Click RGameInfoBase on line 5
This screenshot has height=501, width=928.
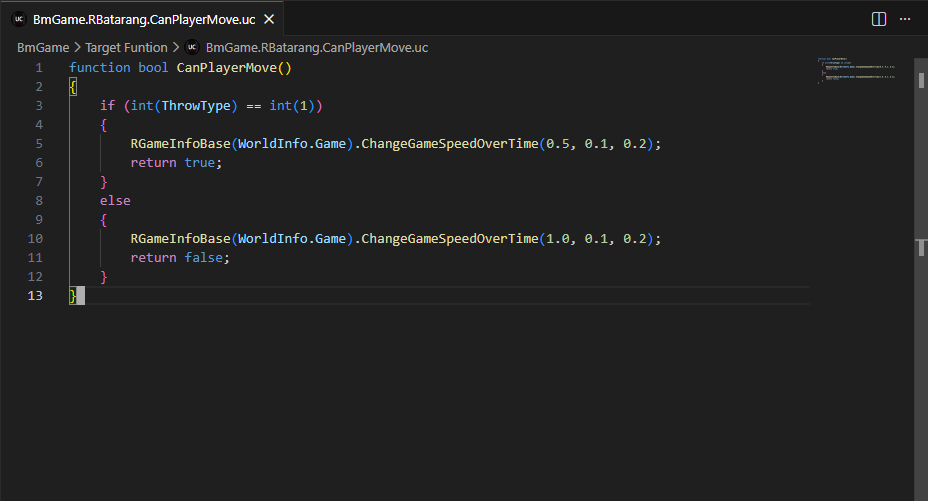point(181,144)
